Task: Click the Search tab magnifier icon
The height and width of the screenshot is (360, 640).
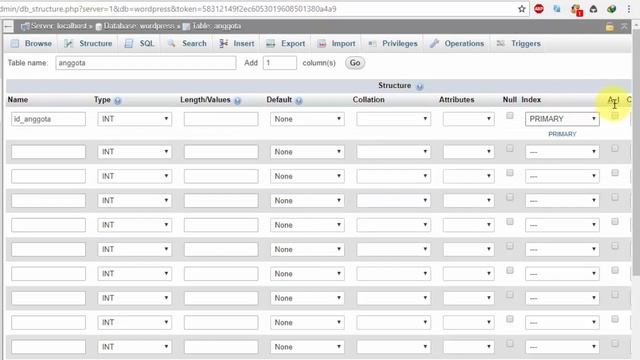Action: [x=172, y=43]
